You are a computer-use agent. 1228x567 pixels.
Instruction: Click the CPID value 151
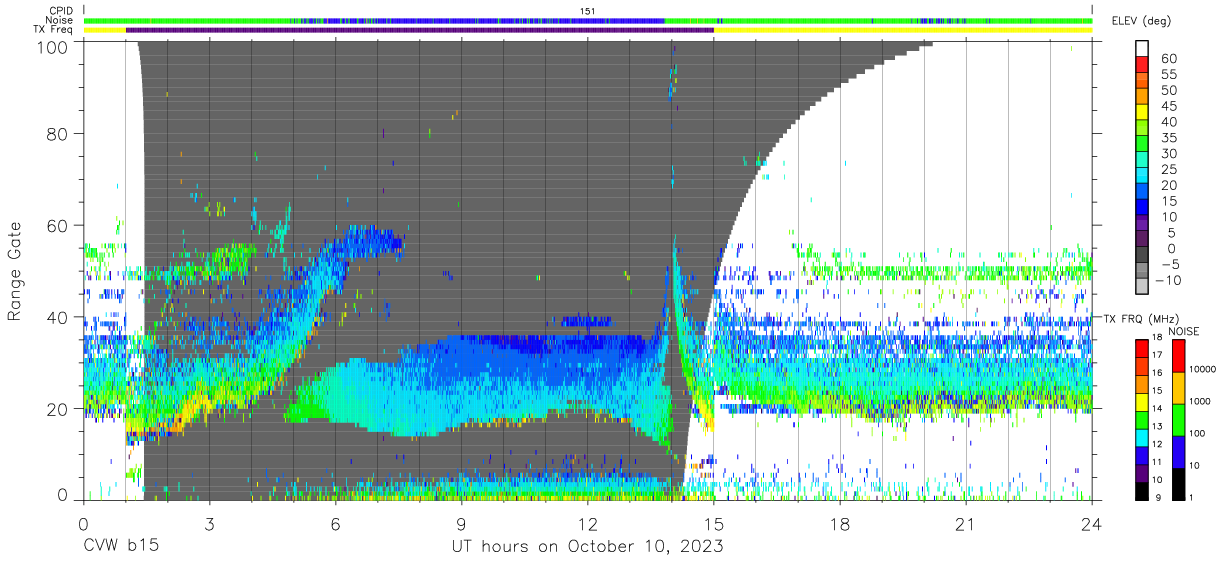[x=588, y=11]
